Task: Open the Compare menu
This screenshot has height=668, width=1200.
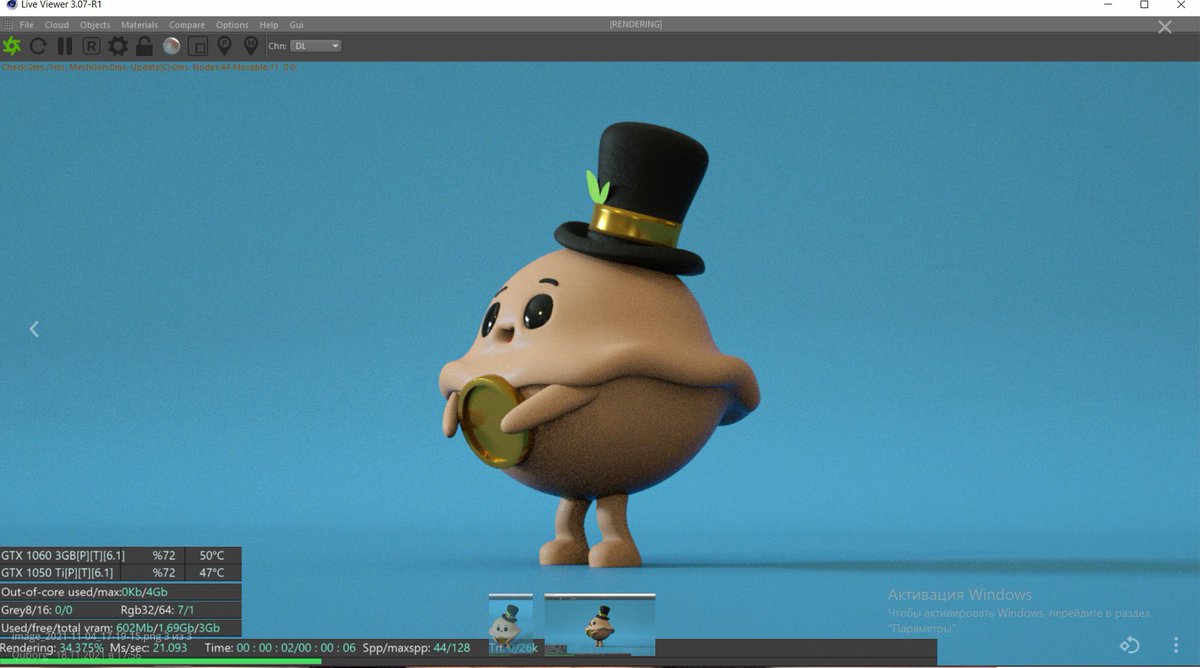Action: [187, 25]
